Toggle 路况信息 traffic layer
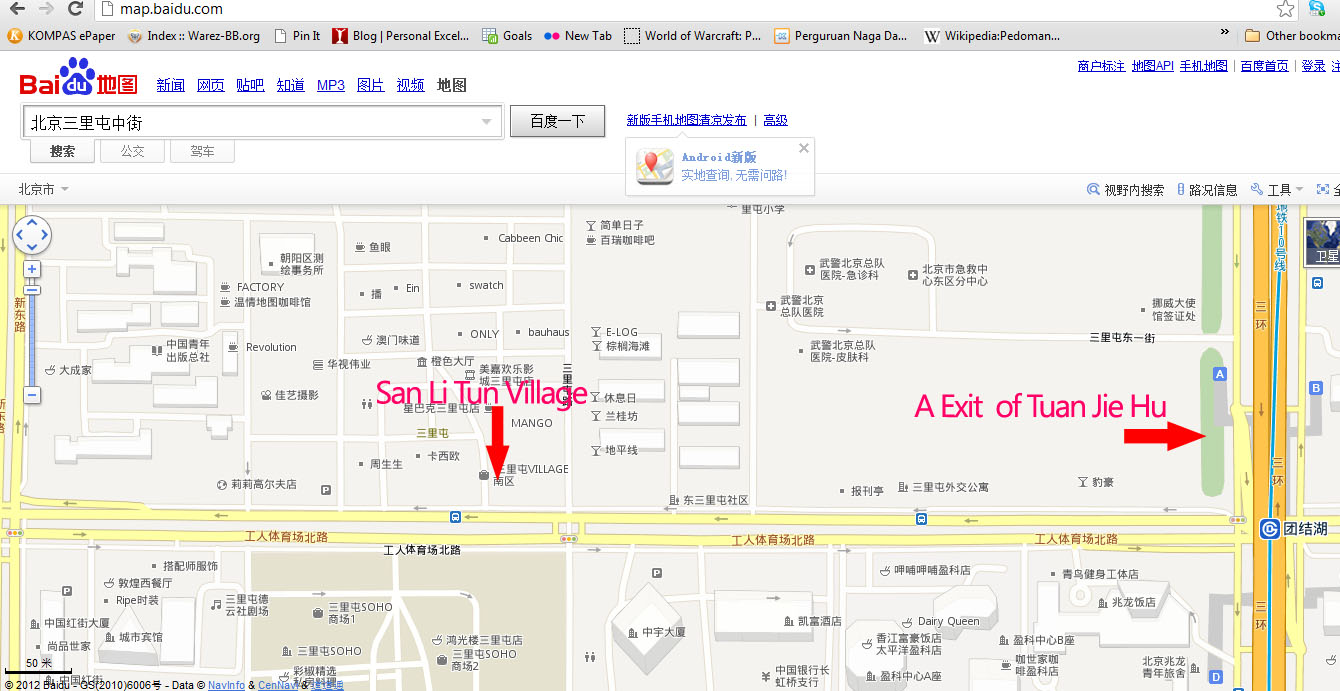Screen dimensions: 1340x691 click(x=1207, y=190)
